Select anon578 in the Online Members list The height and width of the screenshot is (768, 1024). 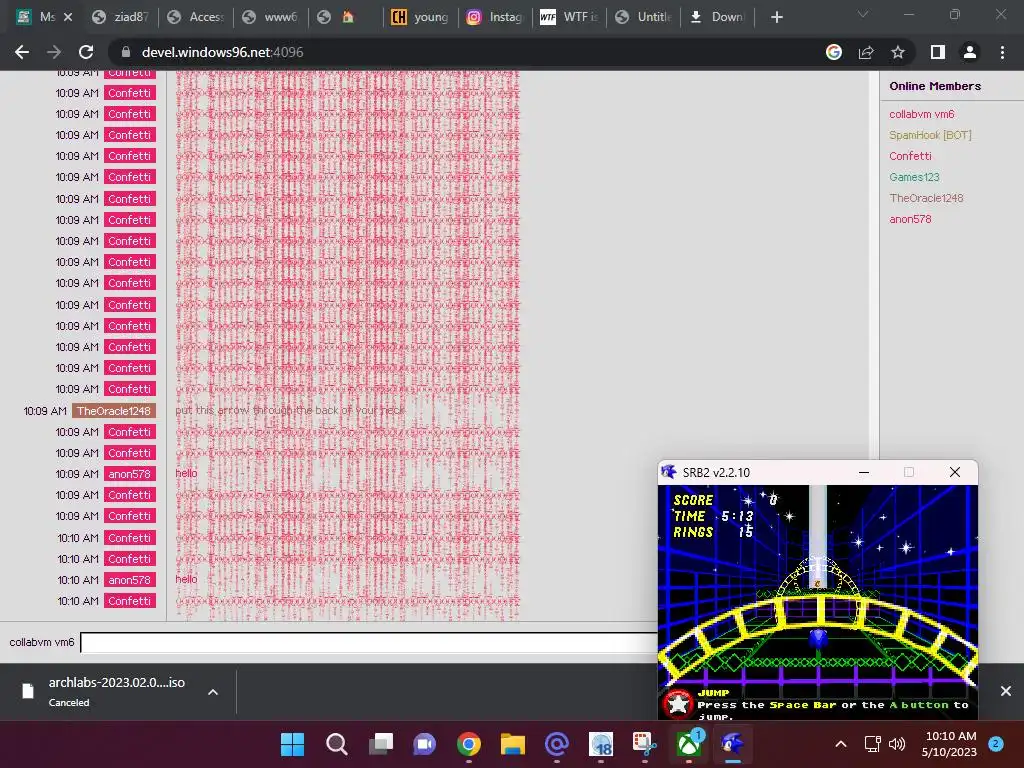[x=910, y=219]
